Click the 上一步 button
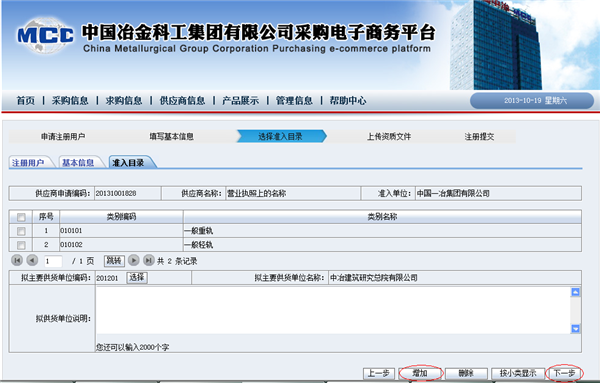Screen dimensions: 600x383 [x=379, y=373]
